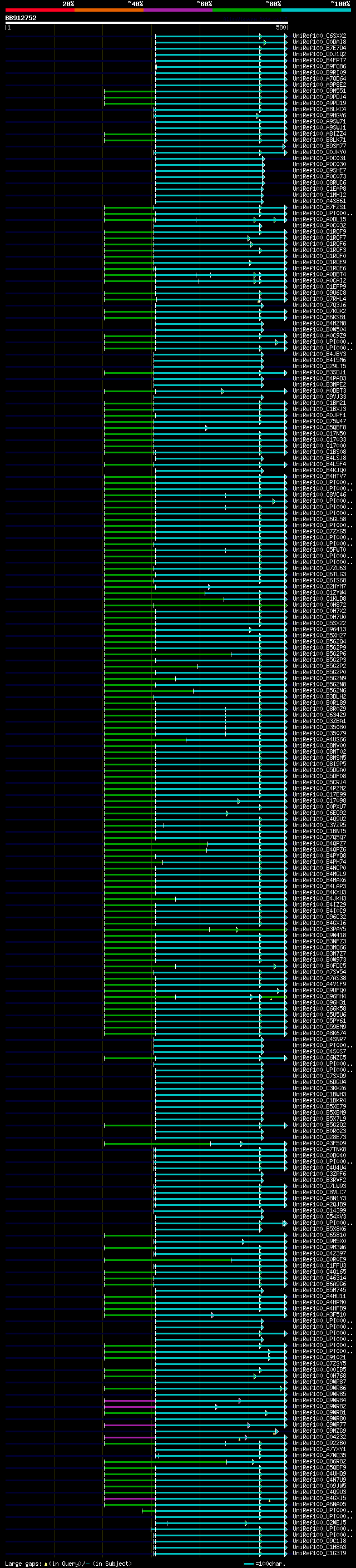
Task: Open hit UniRef100_C6EQ92
Action: (x=319, y=813)
